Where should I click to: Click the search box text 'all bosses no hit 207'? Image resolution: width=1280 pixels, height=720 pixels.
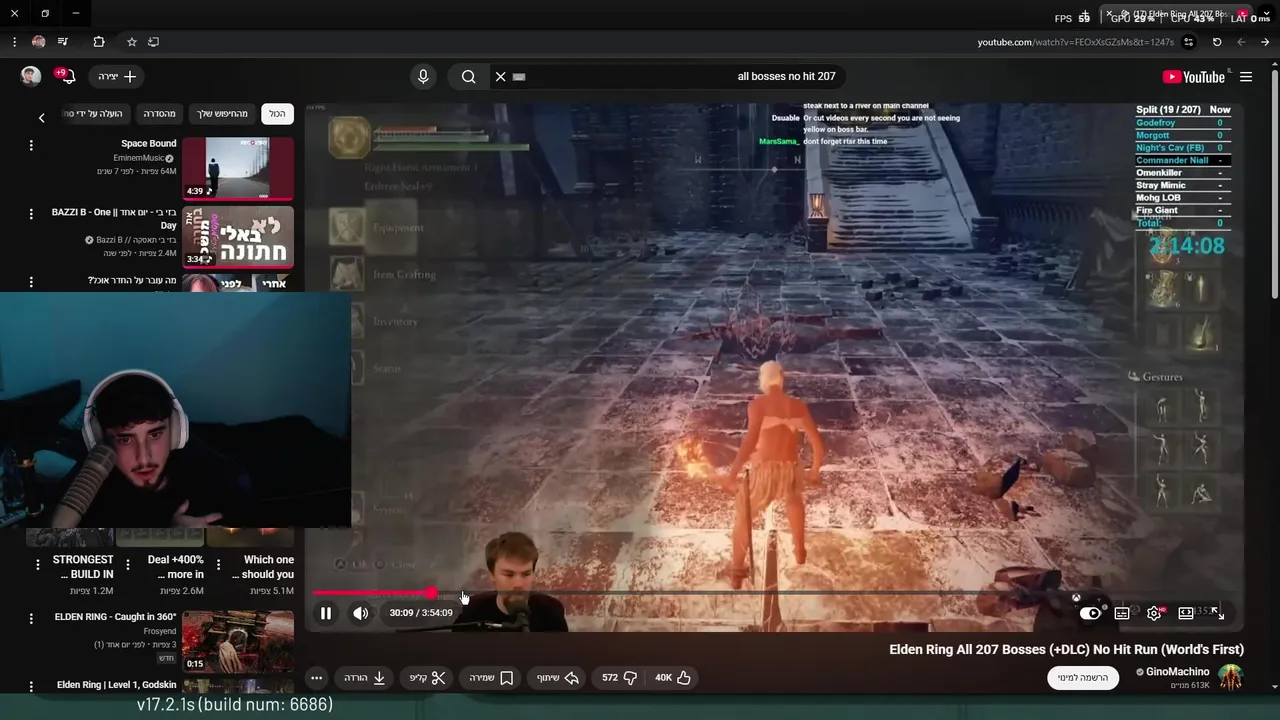[786, 77]
